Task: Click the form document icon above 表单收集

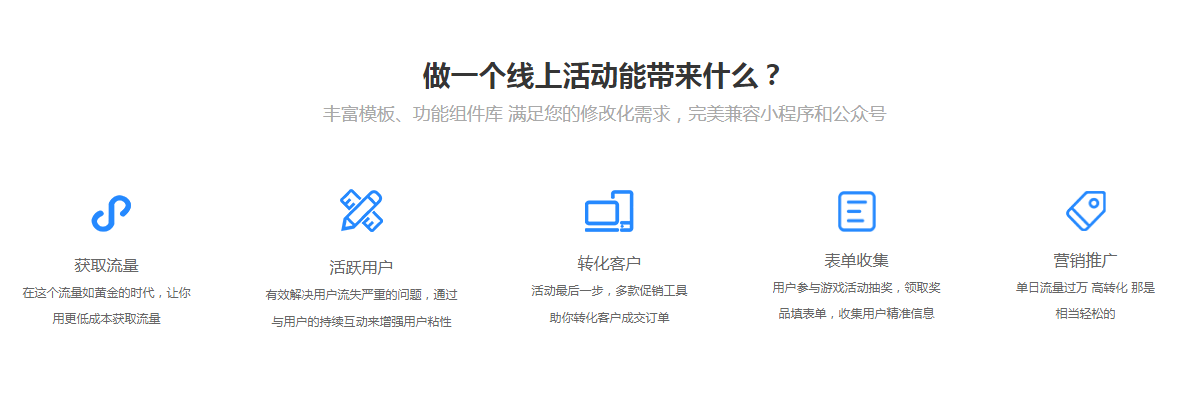Action: click(x=856, y=212)
